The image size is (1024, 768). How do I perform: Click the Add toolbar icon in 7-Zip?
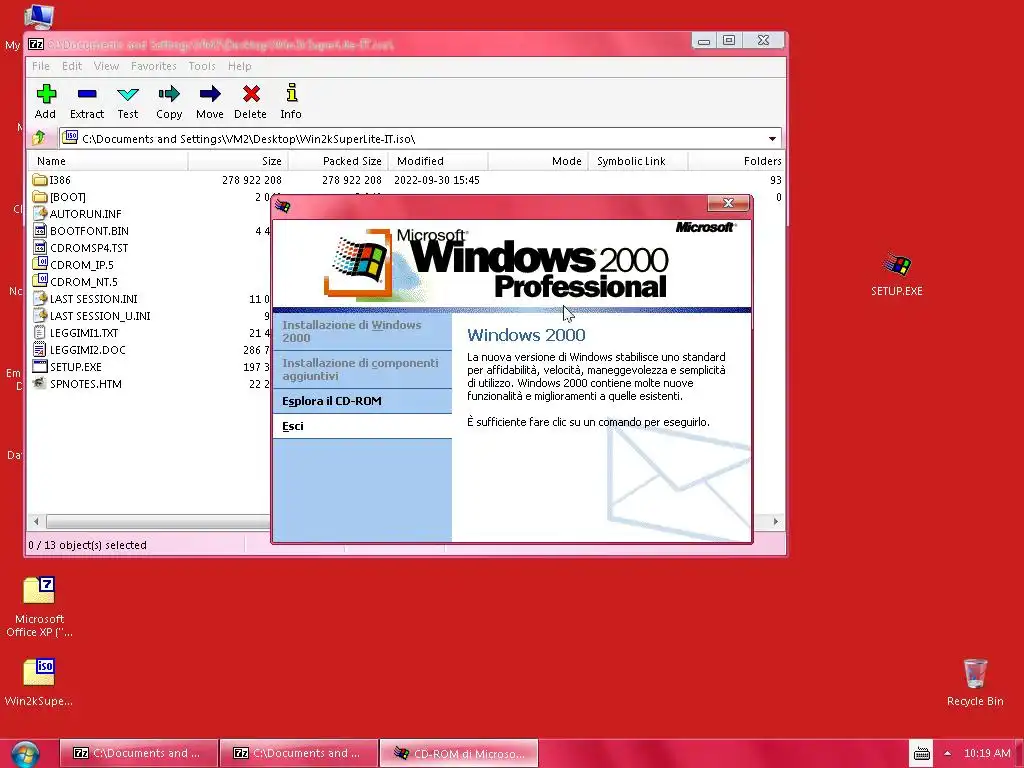[x=46, y=94]
